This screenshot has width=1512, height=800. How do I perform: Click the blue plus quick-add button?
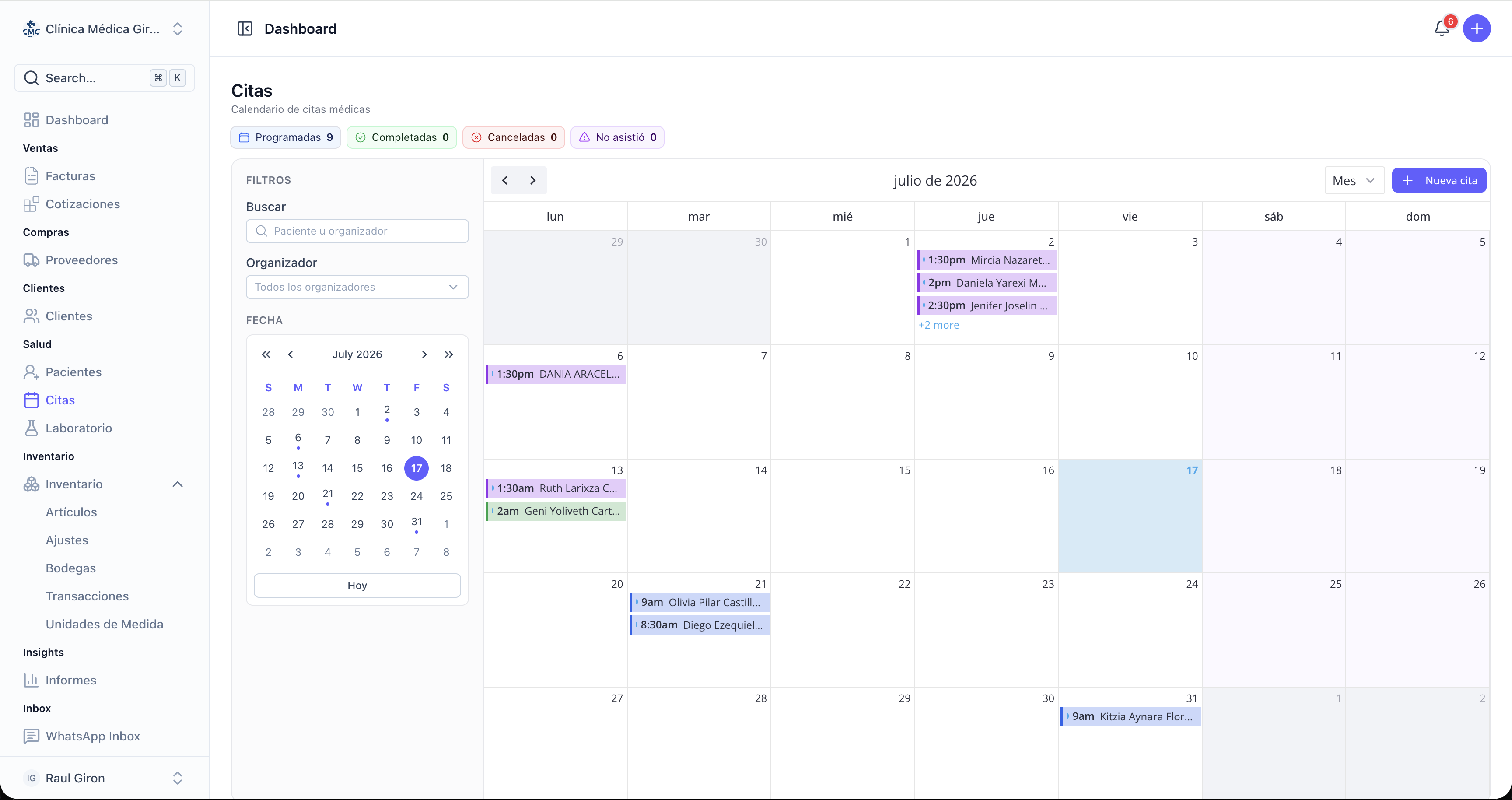(x=1476, y=29)
